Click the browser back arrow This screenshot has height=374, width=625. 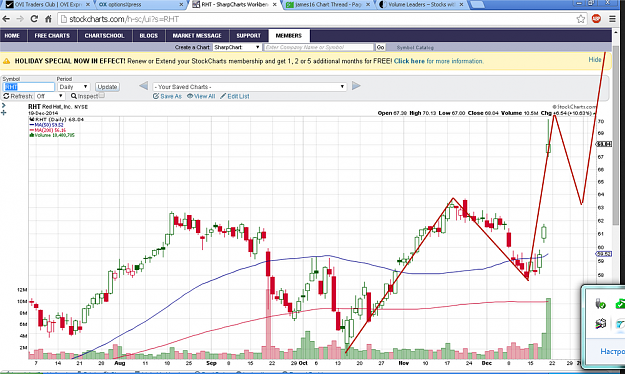[x=6, y=19]
